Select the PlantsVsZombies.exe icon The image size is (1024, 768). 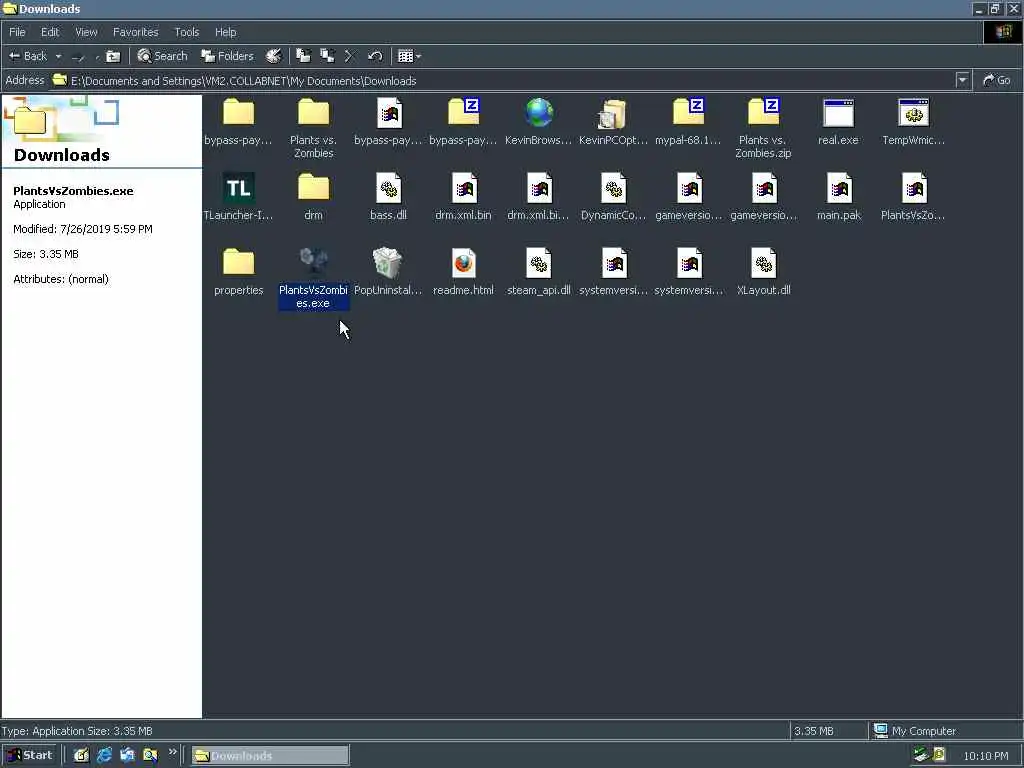[313, 278]
